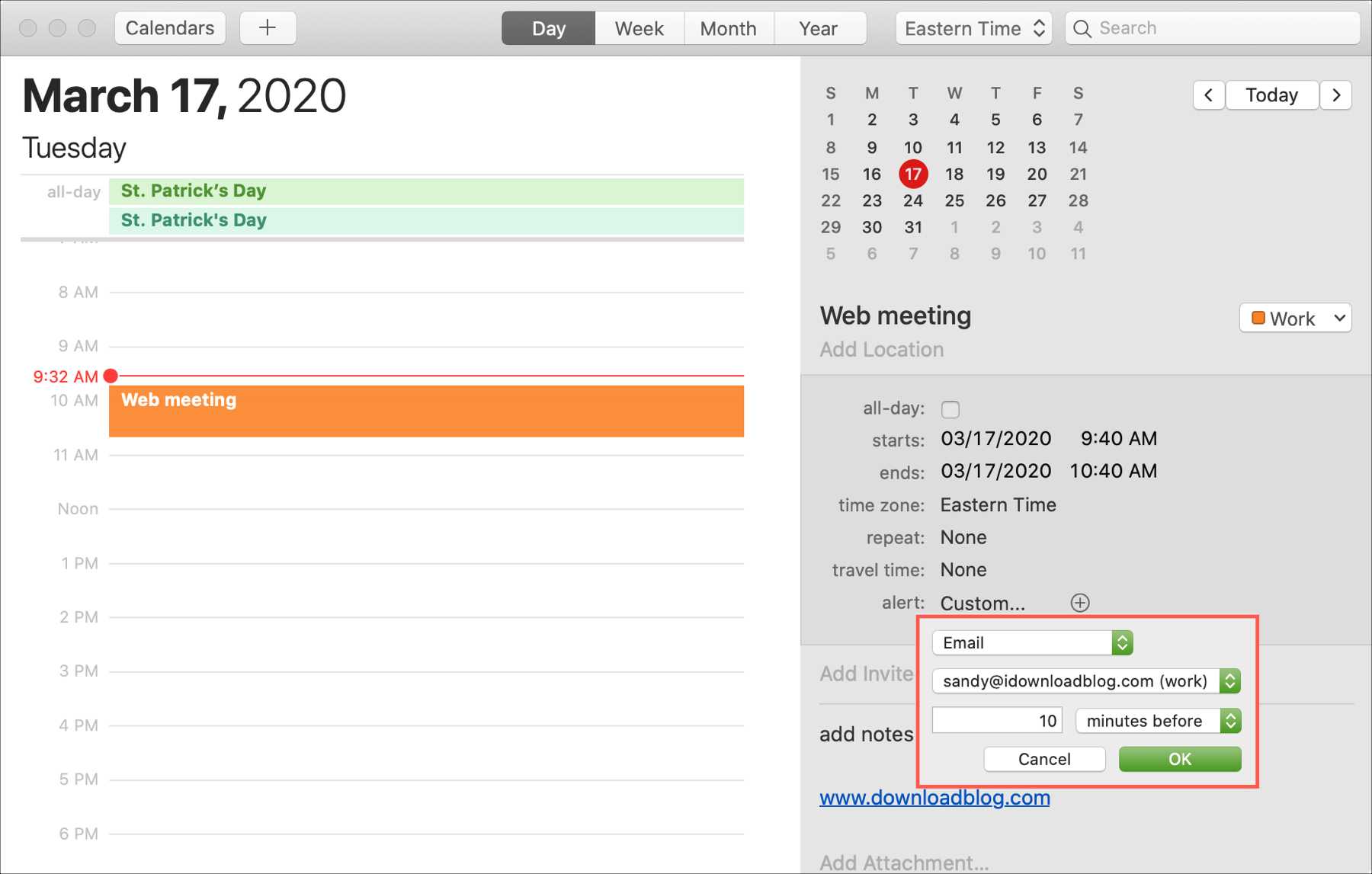Add another alert with circled plus icon
The width and height of the screenshot is (1372, 874).
click(x=1079, y=603)
